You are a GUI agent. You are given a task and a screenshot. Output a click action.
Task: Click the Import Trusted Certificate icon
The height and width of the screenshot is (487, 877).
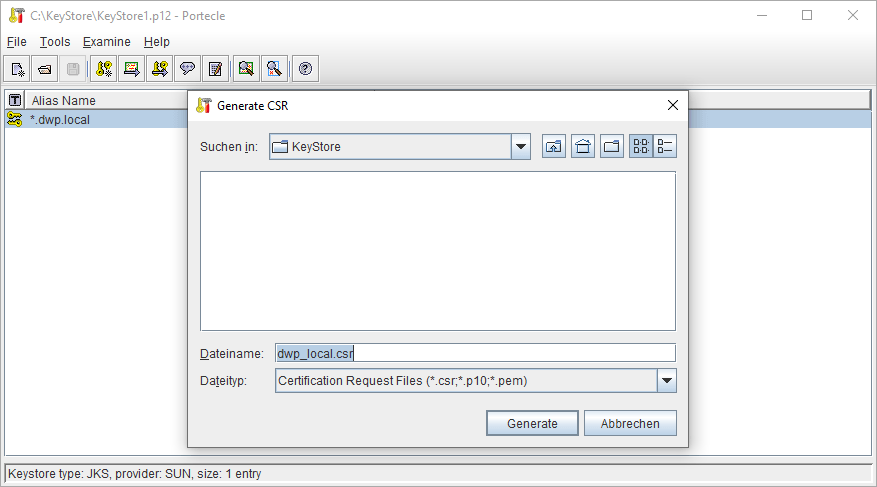click(131, 69)
